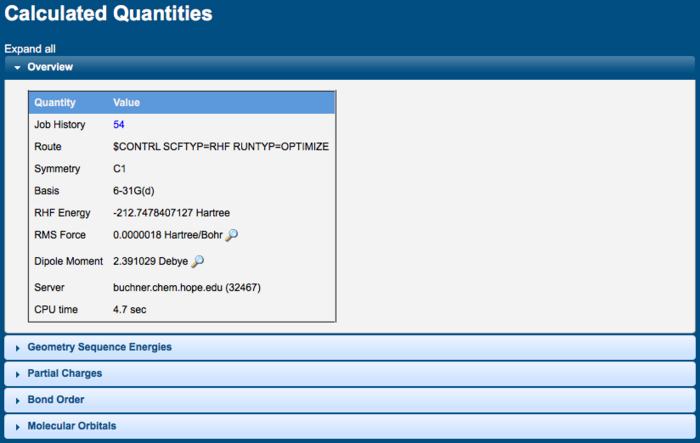Image resolution: width=700 pixels, height=443 pixels.
Task: Click the triangle icon beside Bond Order
Action: pos(17,400)
